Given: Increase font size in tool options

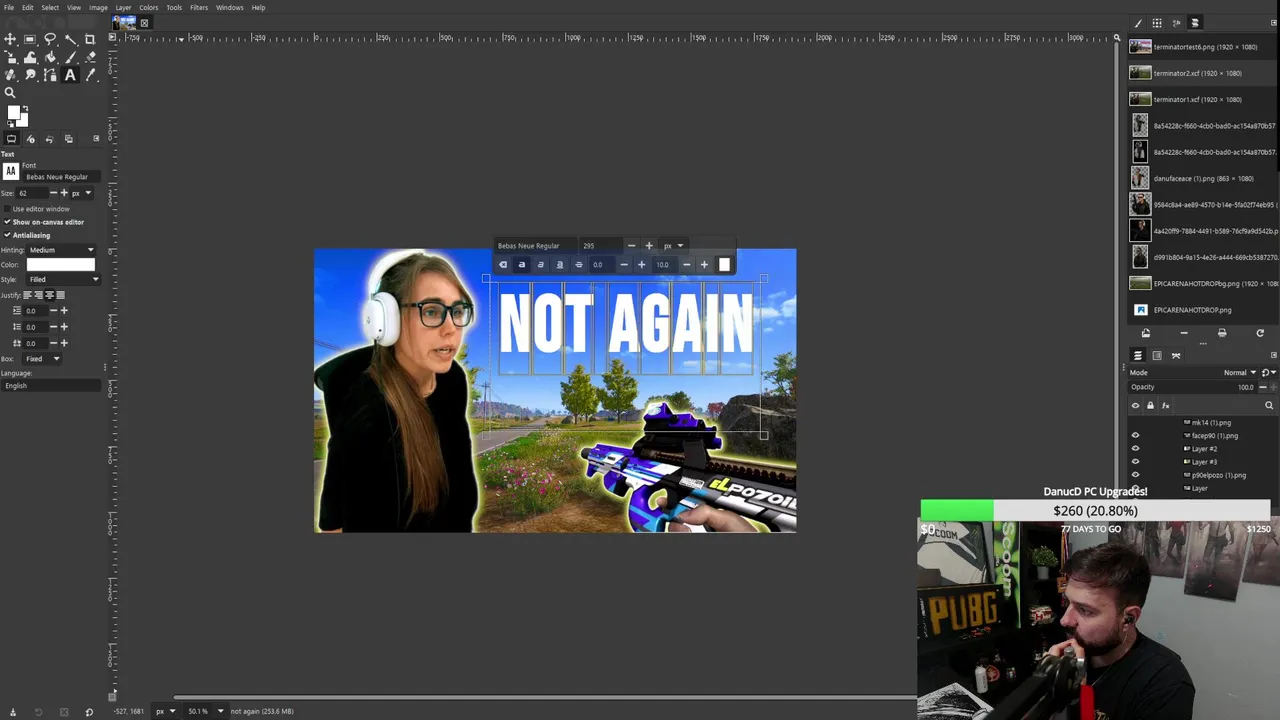Looking at the screenshot, I should 64,193.
